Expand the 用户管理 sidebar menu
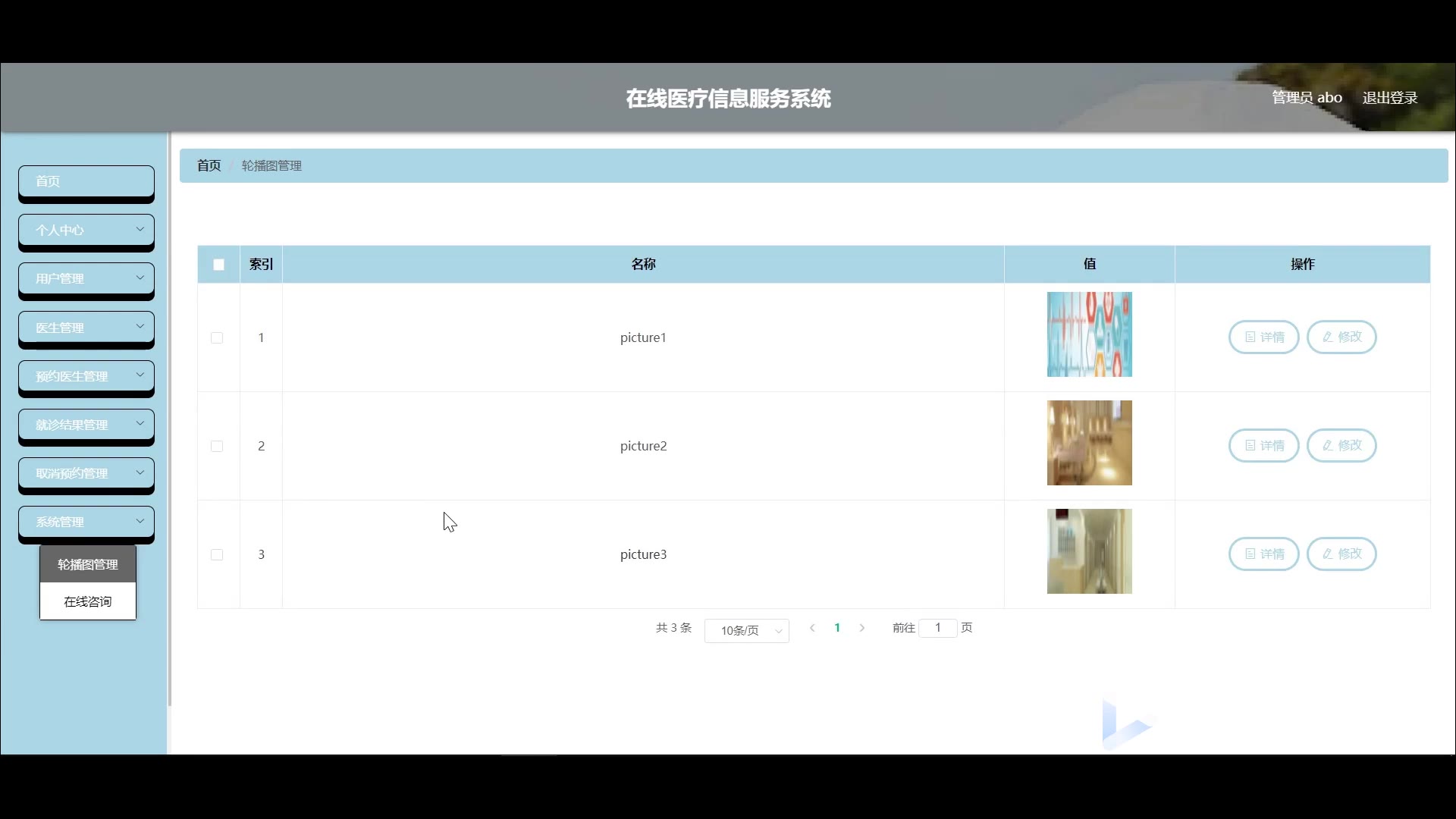Screen dimensions: 1456x819 (x=86, y=278)
